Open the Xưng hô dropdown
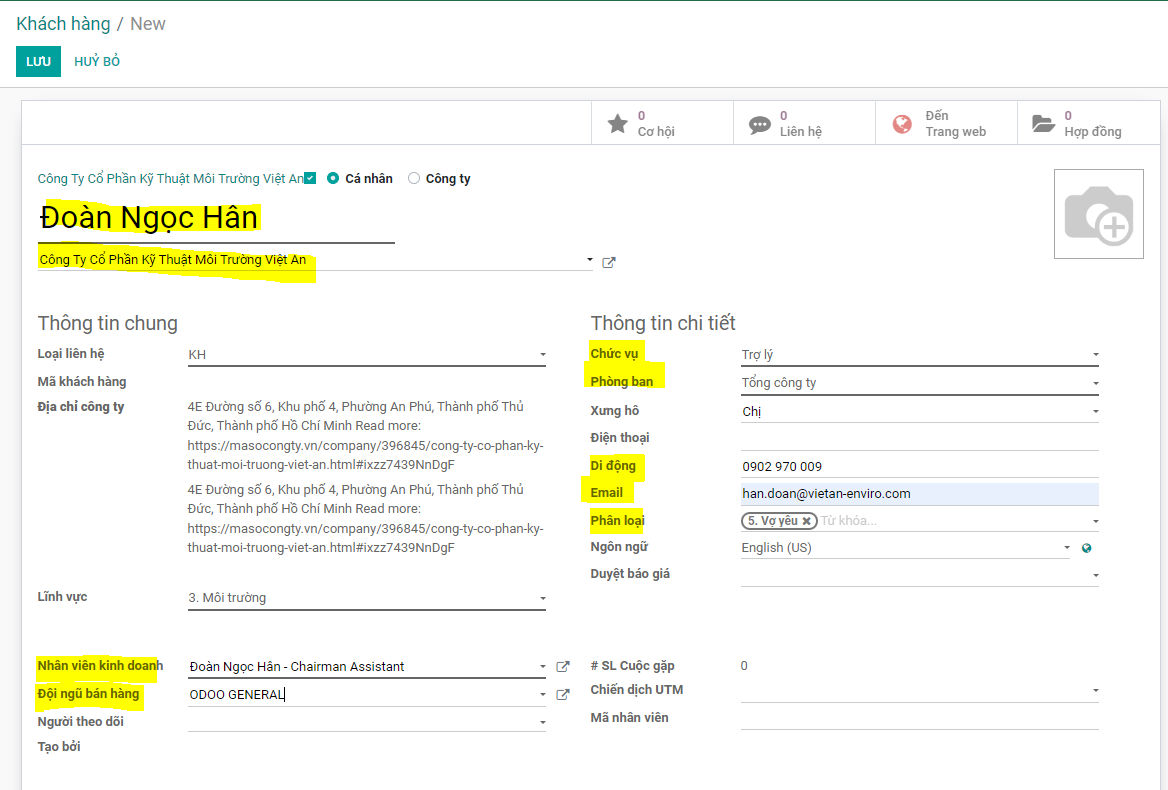1168x790 pixels. 1095,412
